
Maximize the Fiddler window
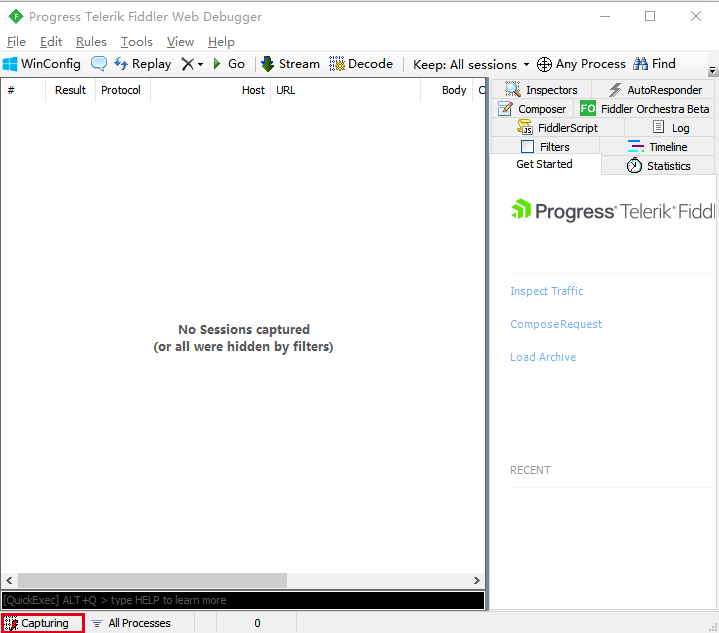[x=650, y=17]
